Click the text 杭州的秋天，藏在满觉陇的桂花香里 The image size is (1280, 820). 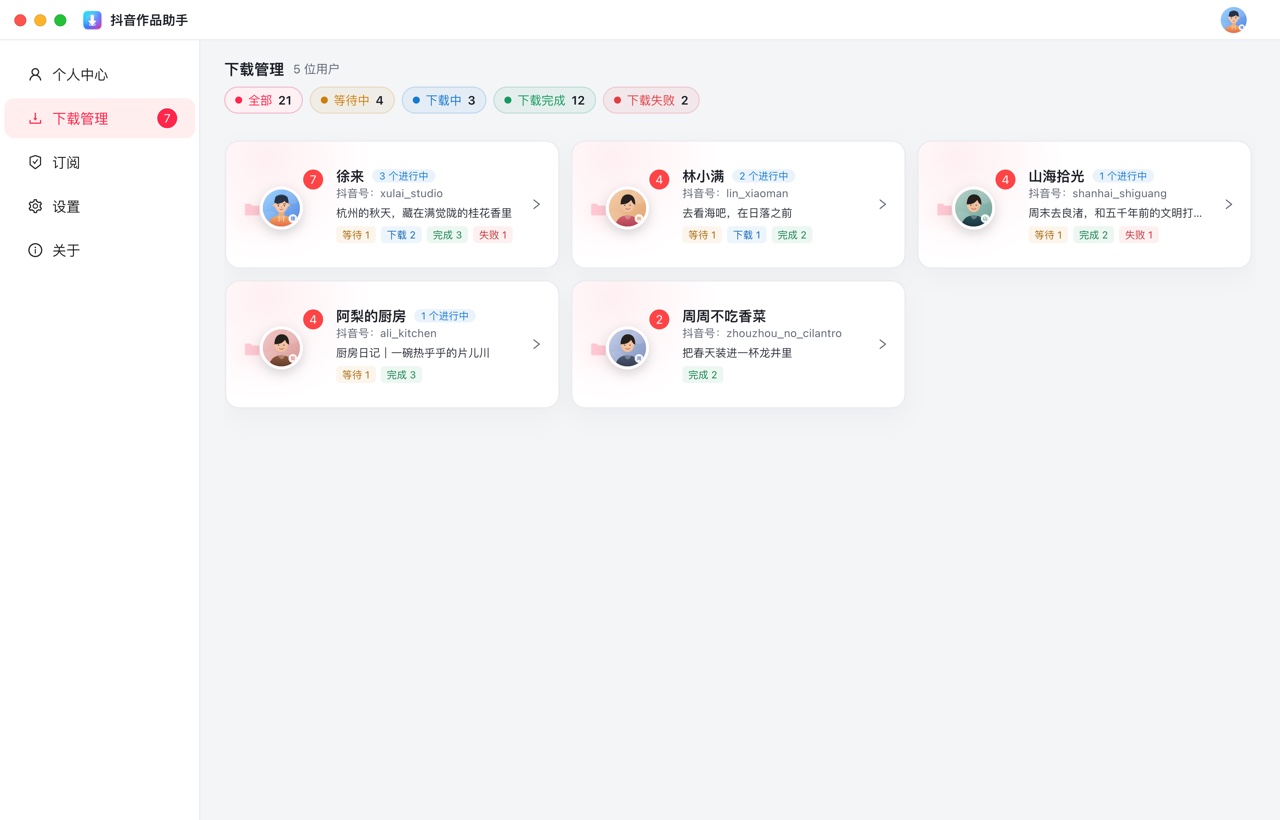point(424,213)
